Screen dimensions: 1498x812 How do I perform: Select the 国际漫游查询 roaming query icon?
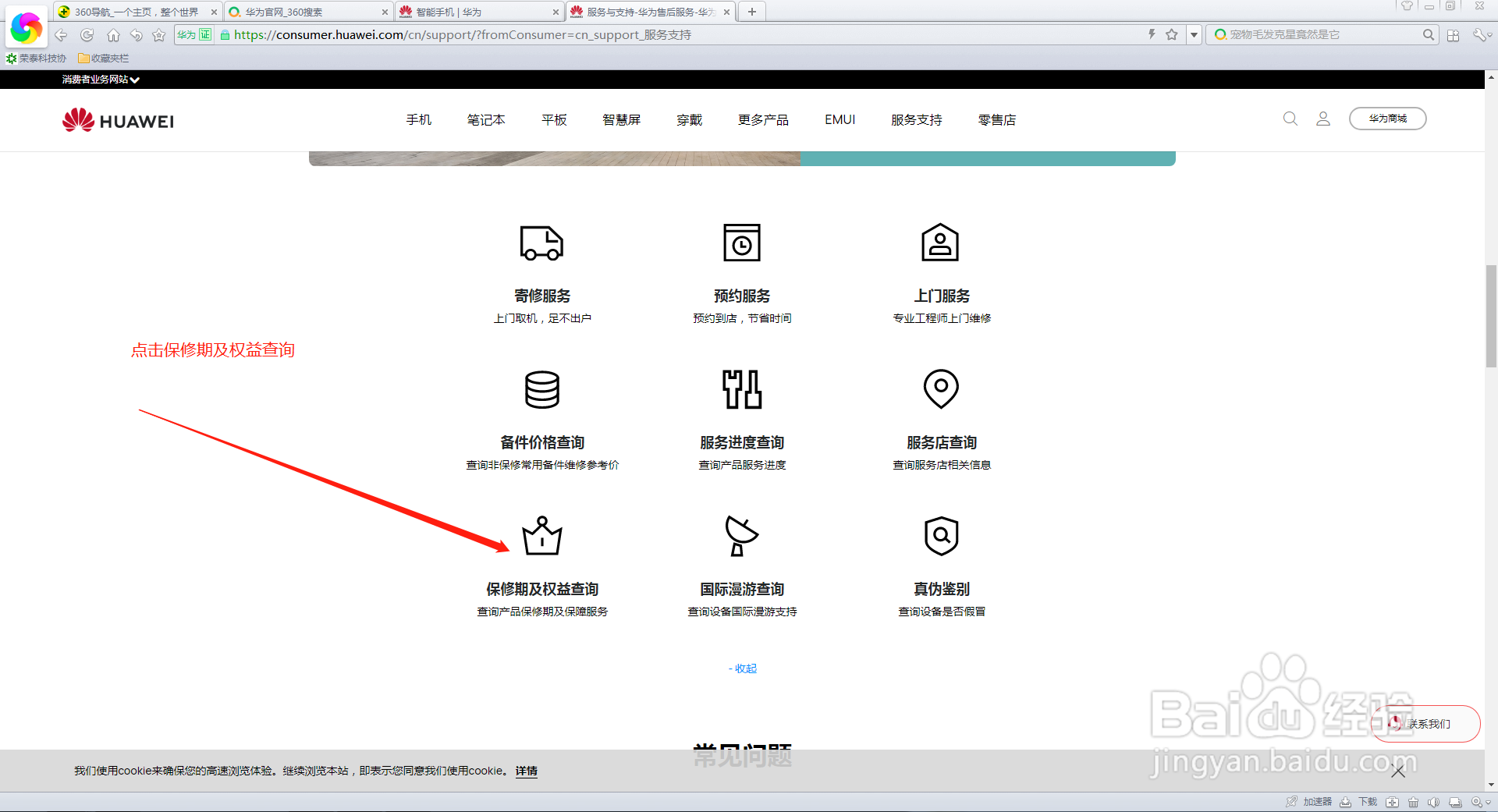[x=741, y=537]
